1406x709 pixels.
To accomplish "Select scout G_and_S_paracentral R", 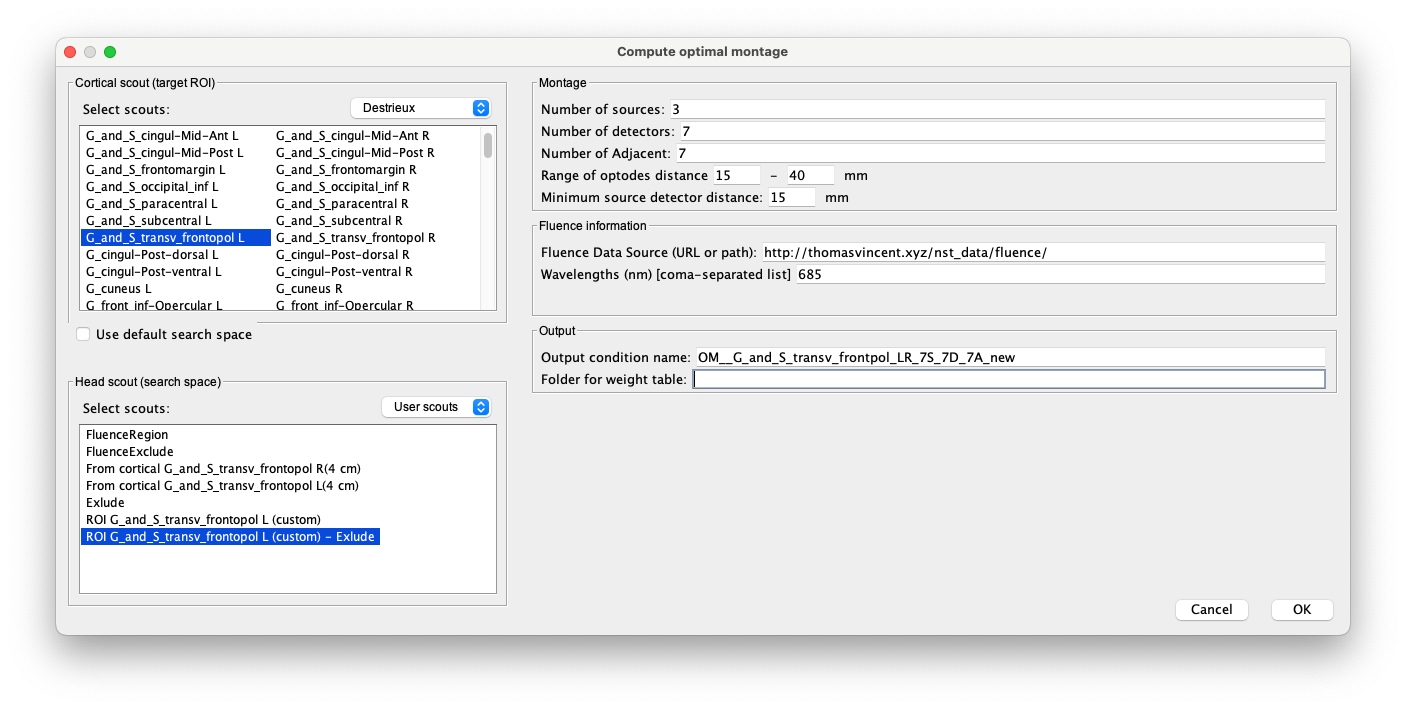I will (x=342, y=204).
